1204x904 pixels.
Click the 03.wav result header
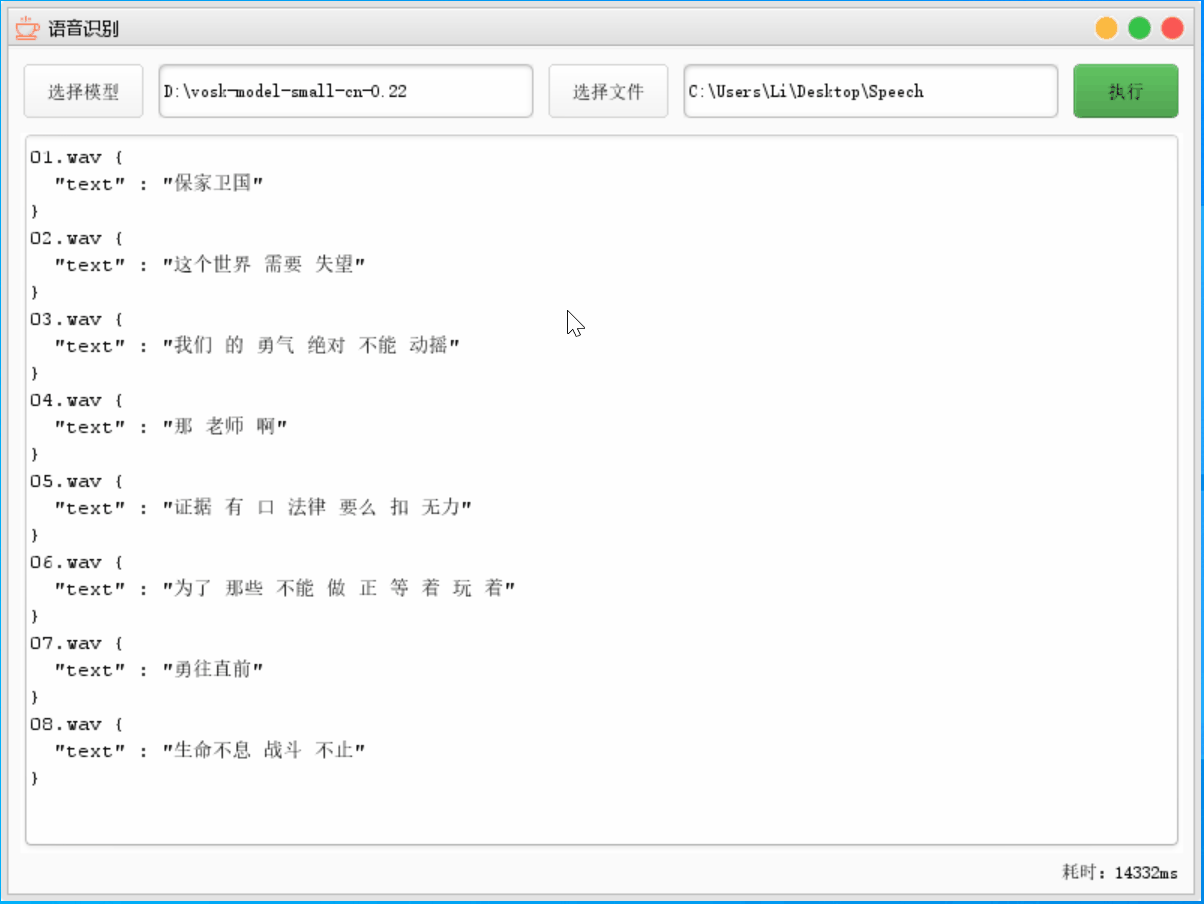click(75, 319)
